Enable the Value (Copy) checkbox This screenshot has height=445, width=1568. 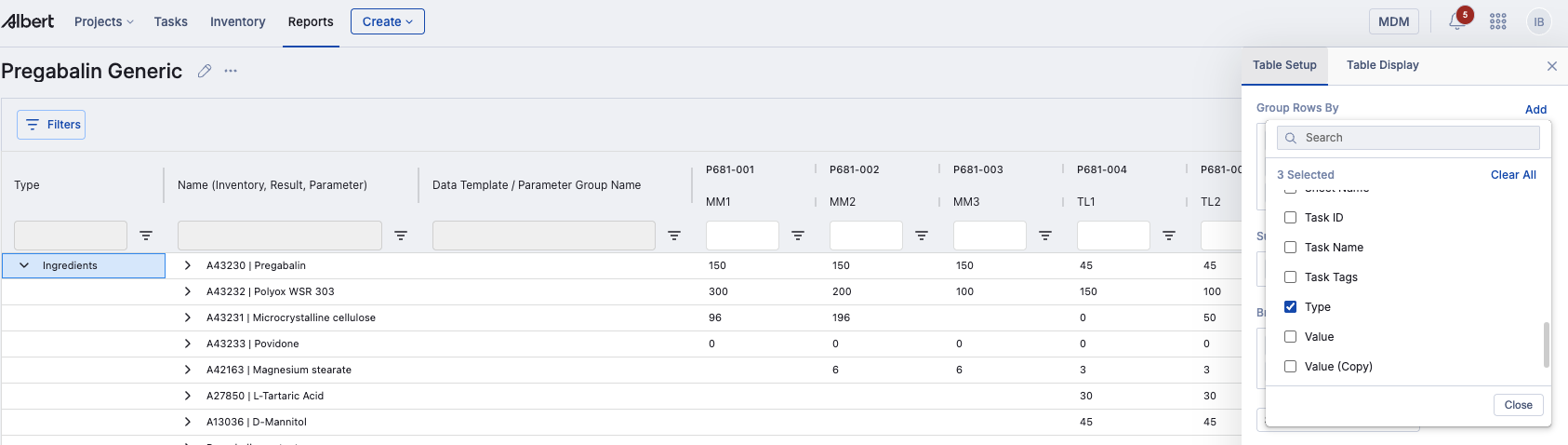pyautogui.click(x=1290, y=367)
